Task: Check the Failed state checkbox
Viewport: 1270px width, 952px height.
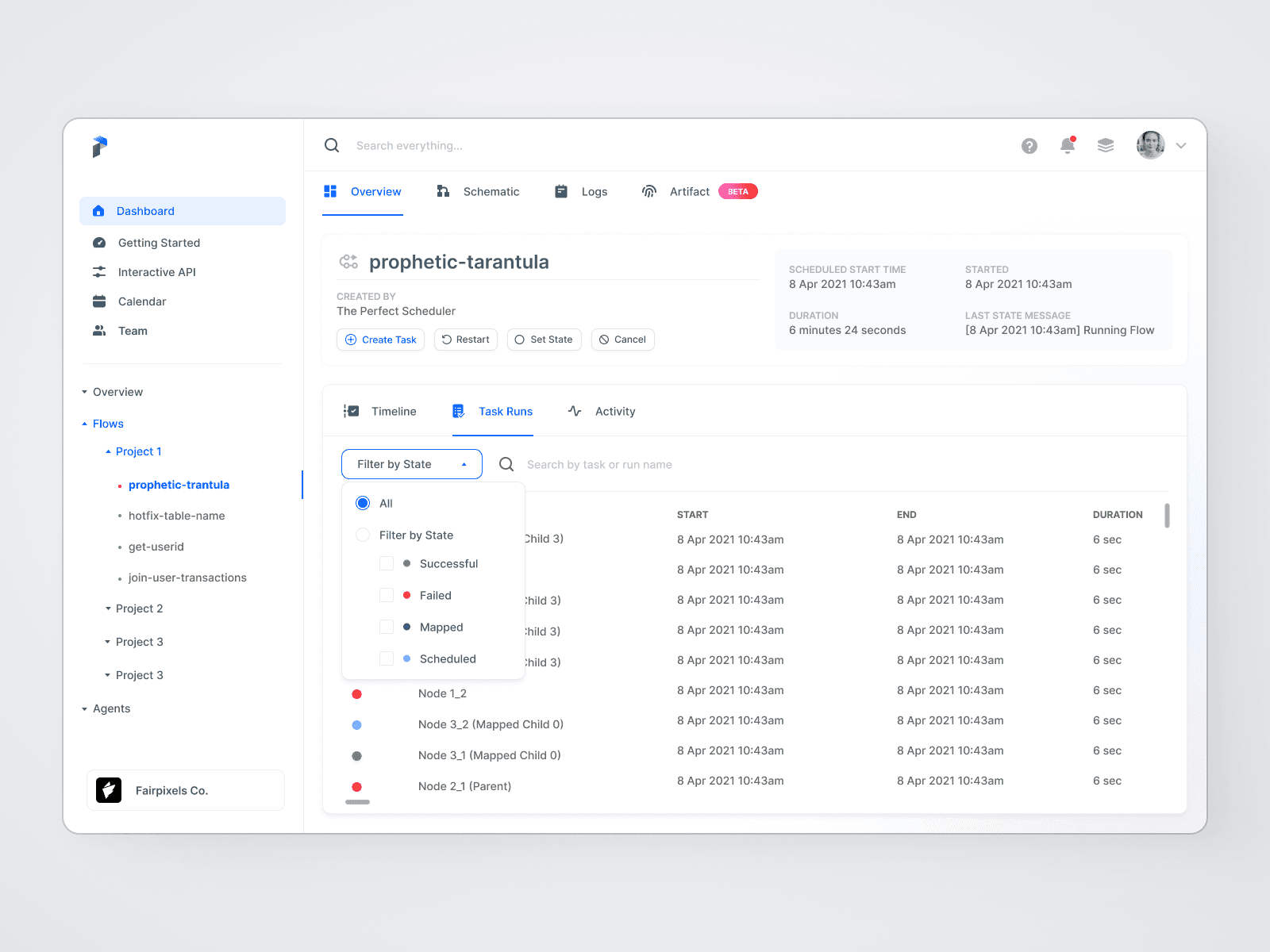Action: (x=387, y=595)
